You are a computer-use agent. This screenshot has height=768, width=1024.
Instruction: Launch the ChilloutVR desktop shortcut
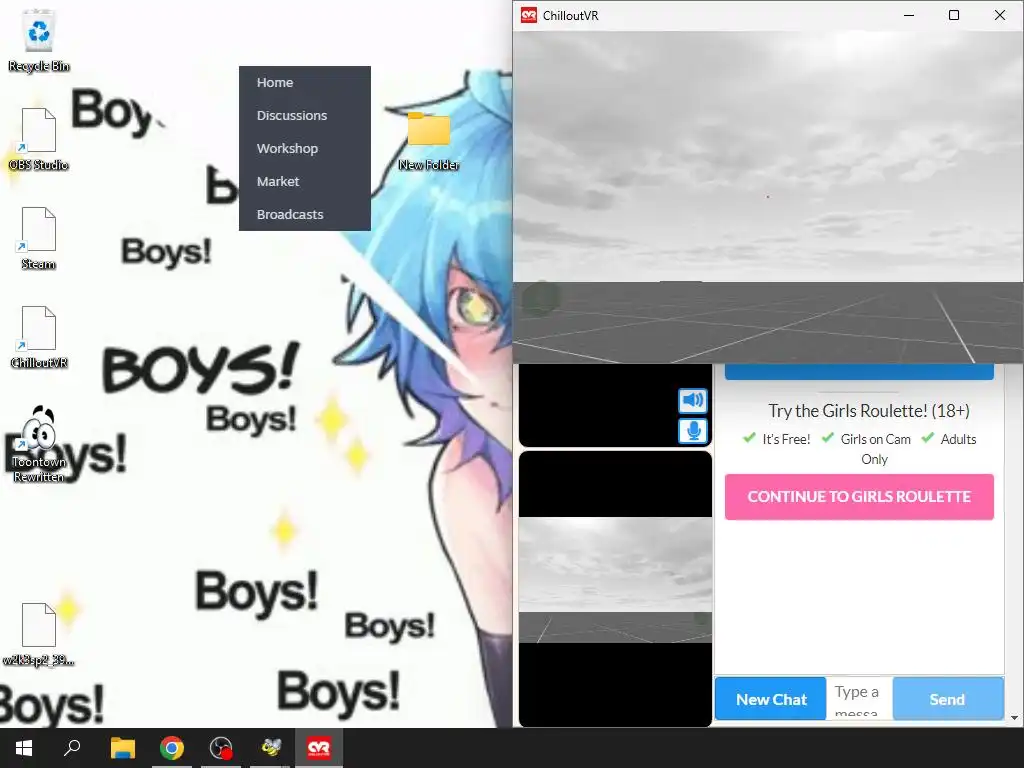[39, 337]
